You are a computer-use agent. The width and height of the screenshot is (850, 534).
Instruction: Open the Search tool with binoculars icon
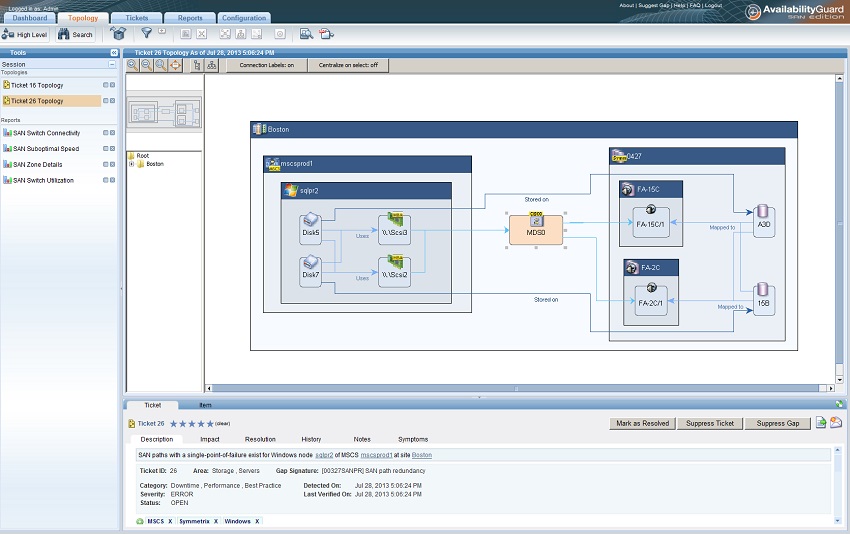[75, 35]
